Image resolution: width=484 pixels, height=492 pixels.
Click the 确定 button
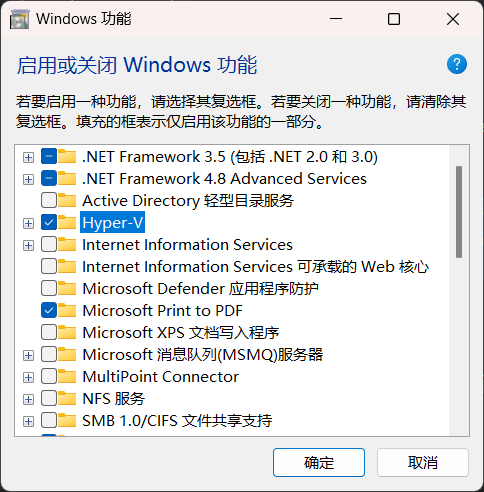319,463
